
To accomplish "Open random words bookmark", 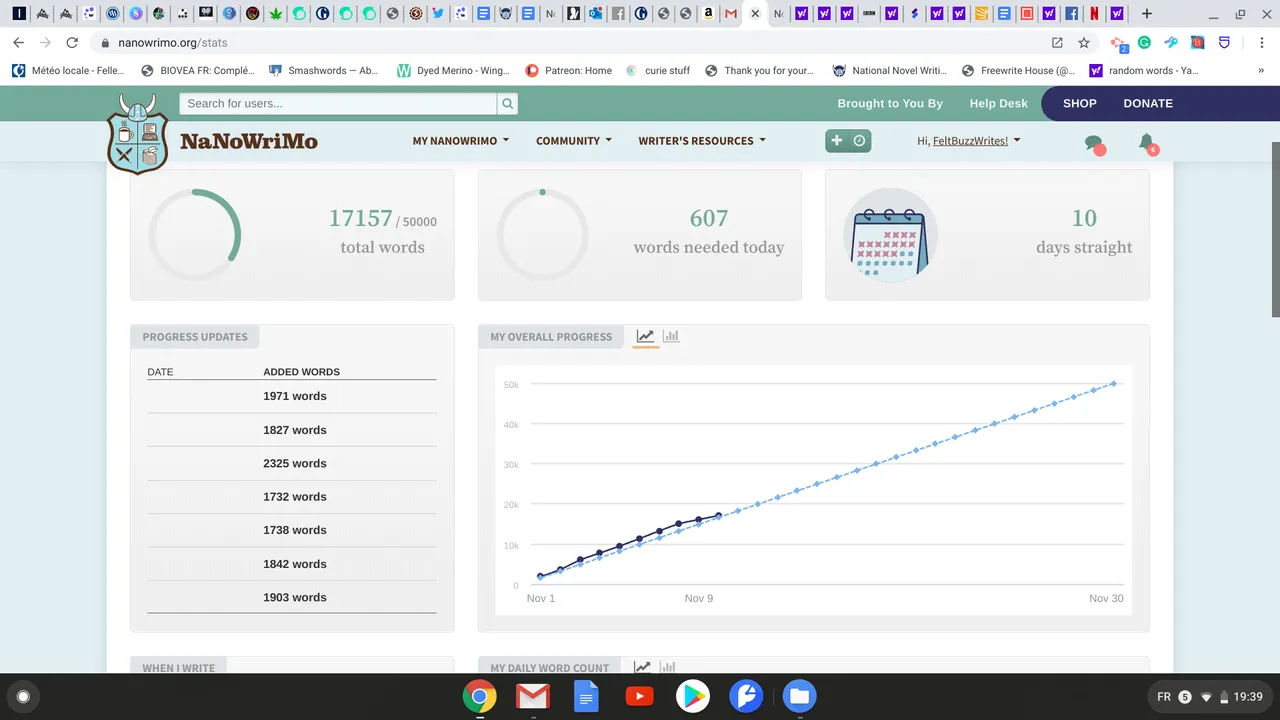I will (1144, 71).
